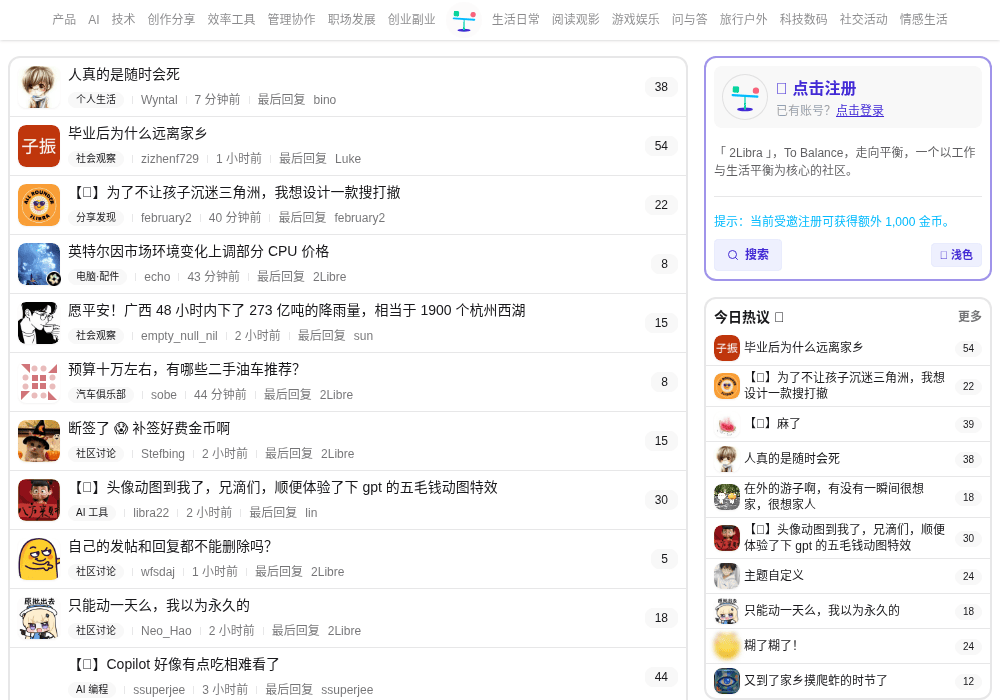Click the red 子振 avatar in post list
Image resolution: width=1000 pixels, height=700 pixels.
tap(39, 146)
